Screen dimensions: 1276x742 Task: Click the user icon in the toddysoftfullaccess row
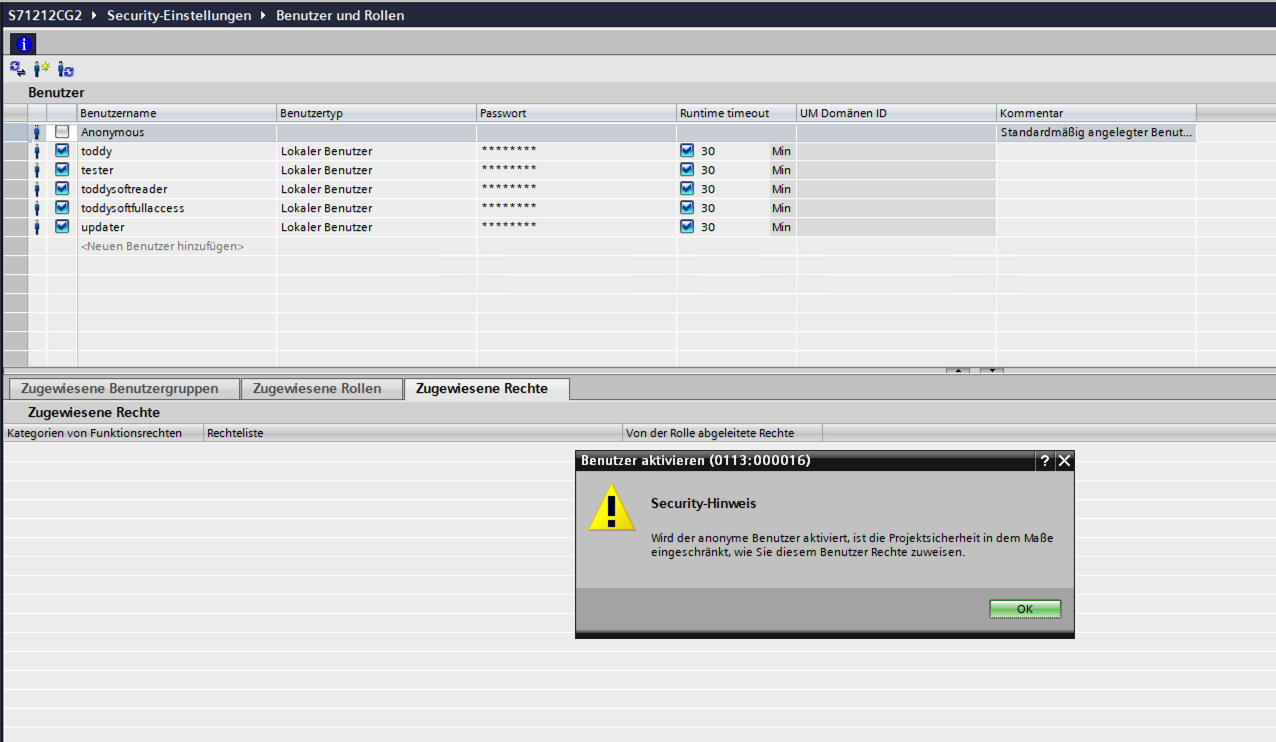[37, 208]
